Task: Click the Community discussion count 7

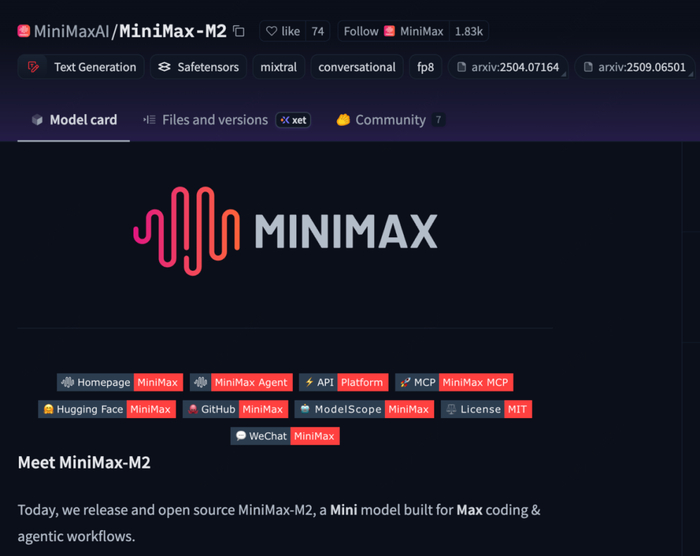Action: tap(438, 120)
